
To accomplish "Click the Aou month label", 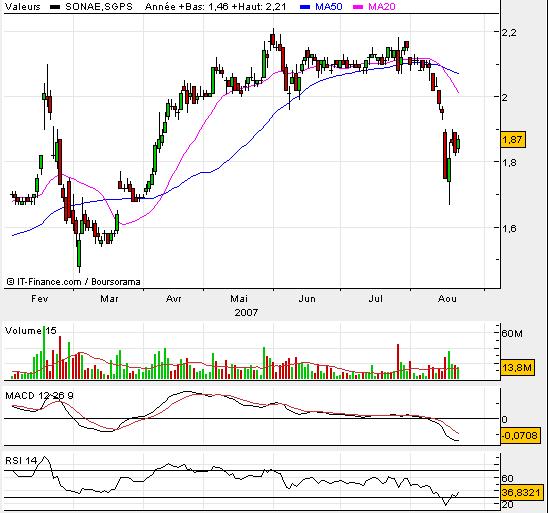I will point(447,299).
